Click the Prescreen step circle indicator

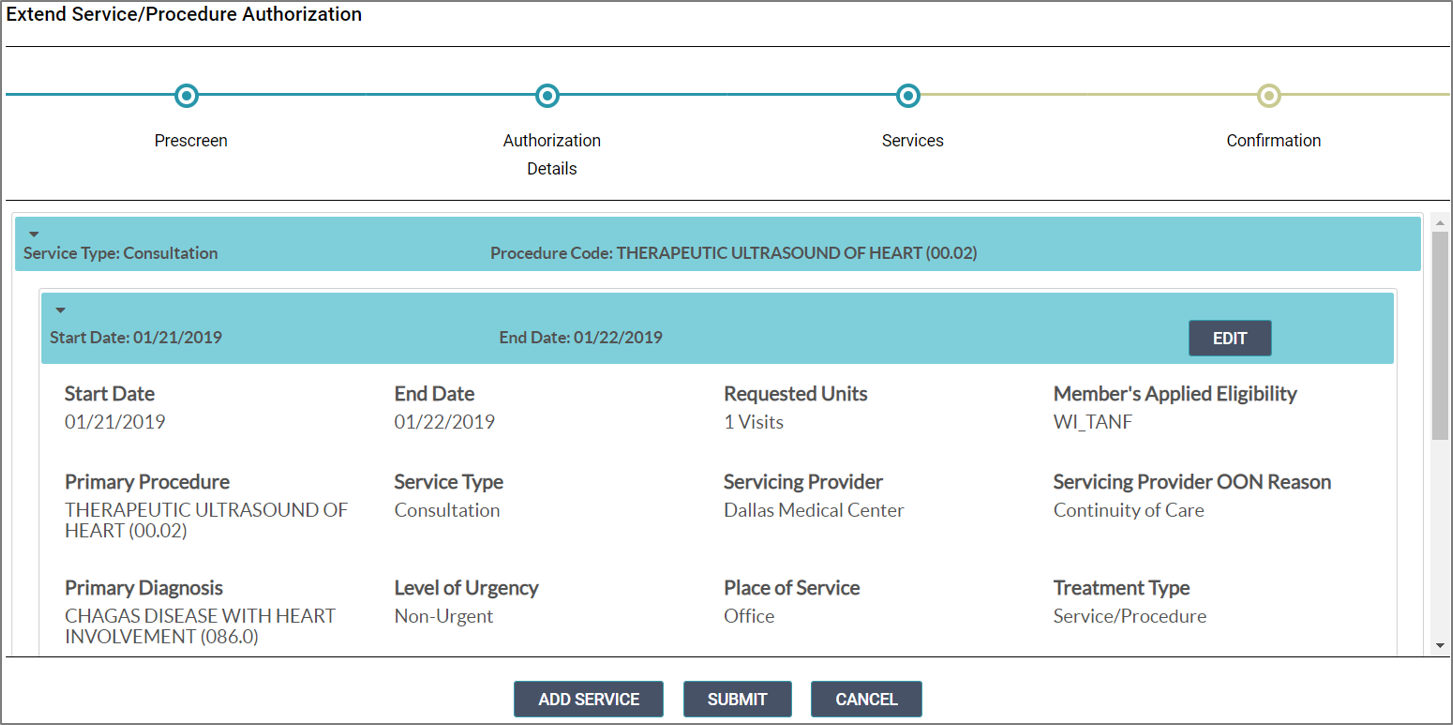click(x=186, y=96)
